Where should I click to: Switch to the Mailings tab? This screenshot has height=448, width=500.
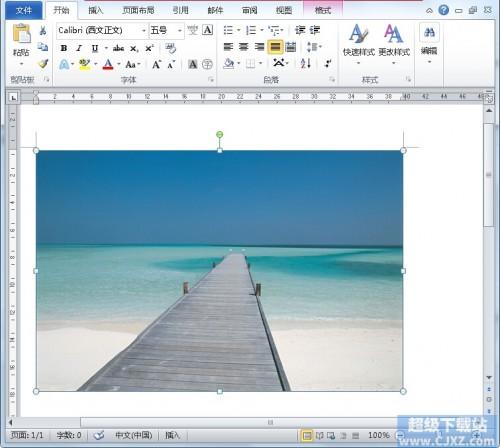[x=215, y=11]
